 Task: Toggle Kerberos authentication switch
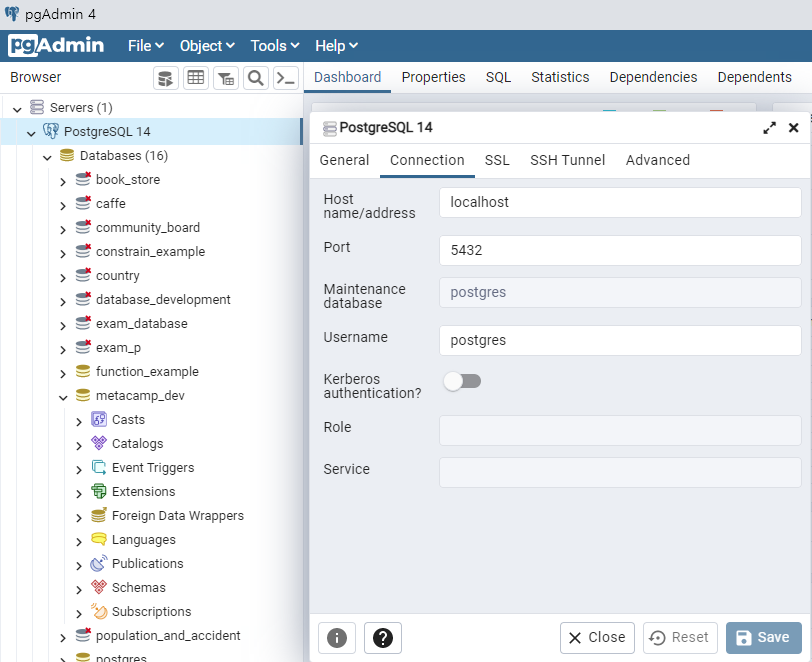click(462, 381)
